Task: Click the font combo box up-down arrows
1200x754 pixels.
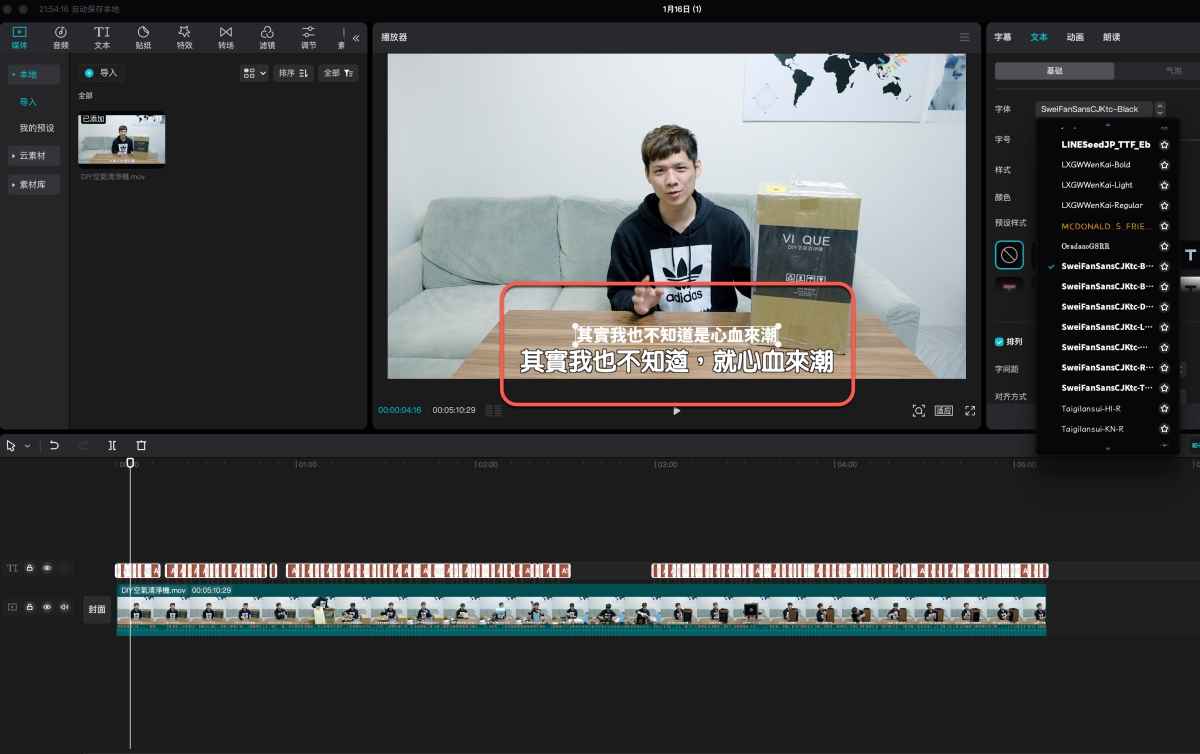Action: (1160, 109)
